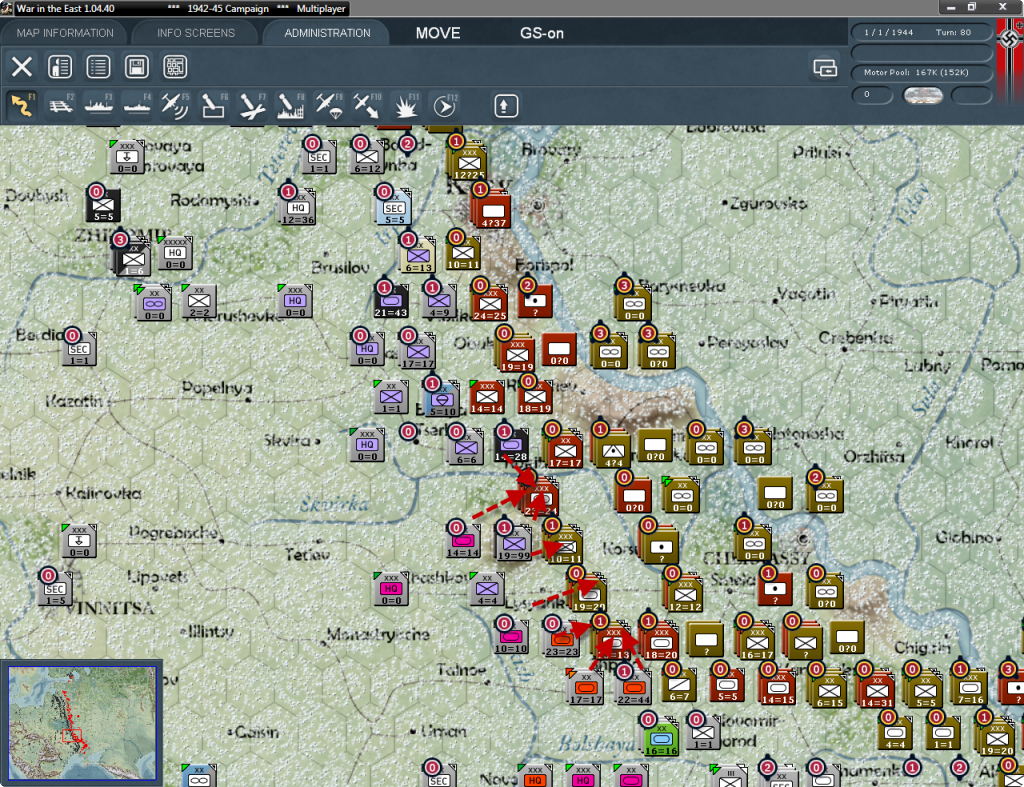Open the list-lines icon in Administration toolbar
The image size is (1024, 787).
[98, 67]
